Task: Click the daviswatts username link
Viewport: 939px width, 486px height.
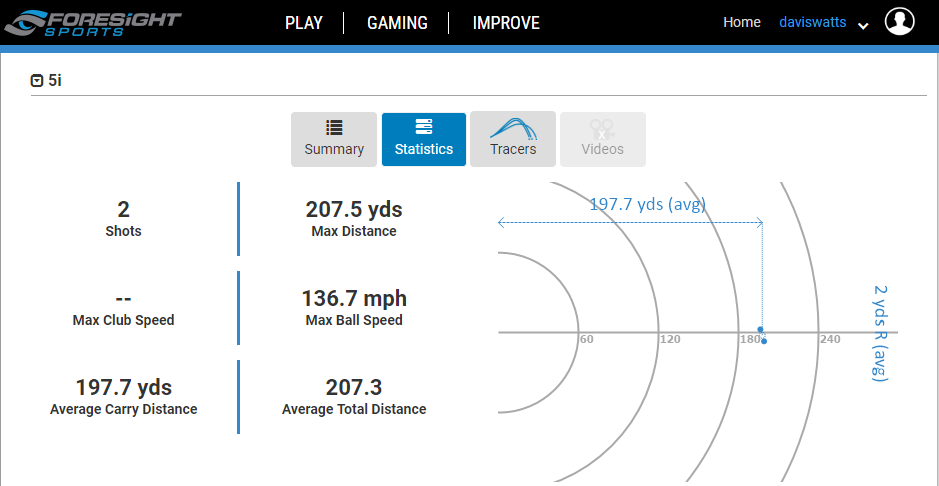Action: [x=814, y=22]
